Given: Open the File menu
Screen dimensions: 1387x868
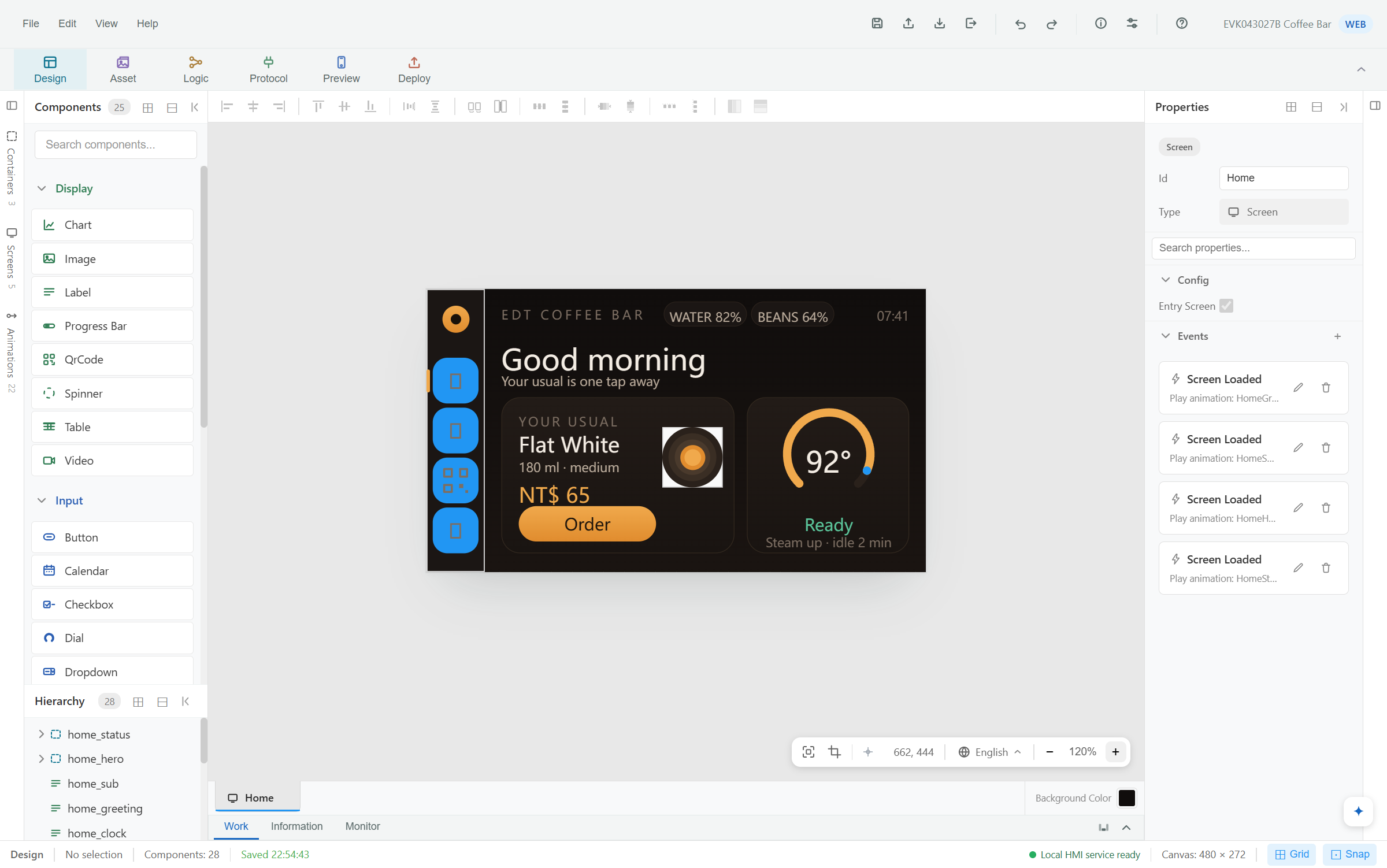Looking at the screenshot, I should 31,24.
